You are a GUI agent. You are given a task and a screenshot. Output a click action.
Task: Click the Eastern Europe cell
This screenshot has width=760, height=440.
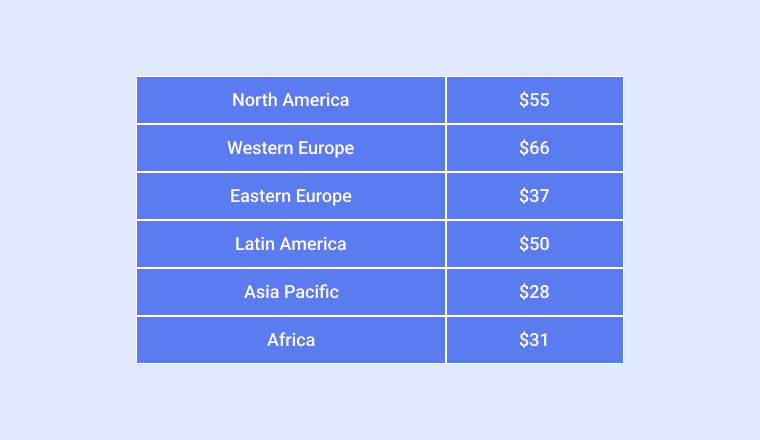coord(291,196)
